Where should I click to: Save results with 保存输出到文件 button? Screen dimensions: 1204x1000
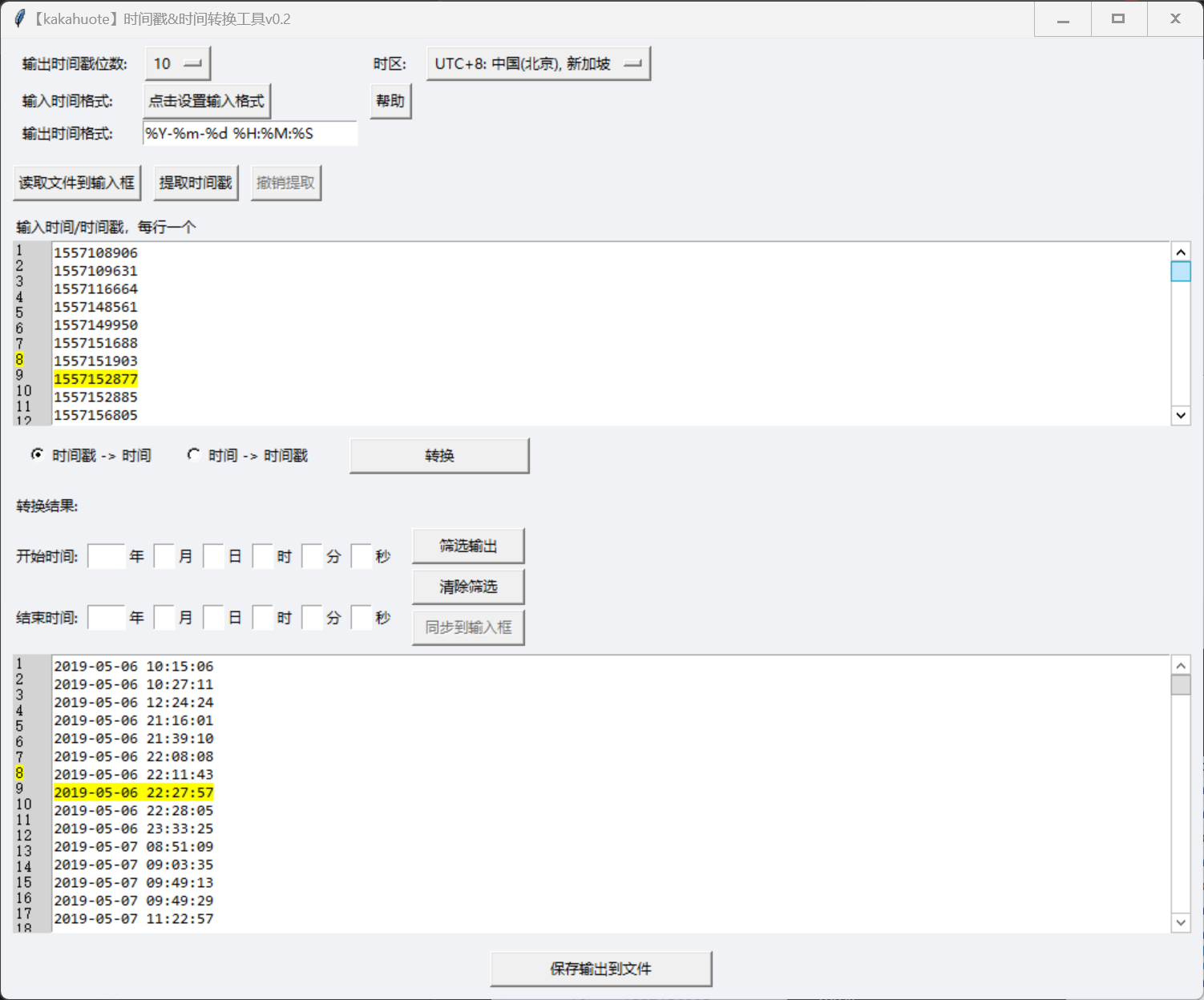tap(600, 970)
